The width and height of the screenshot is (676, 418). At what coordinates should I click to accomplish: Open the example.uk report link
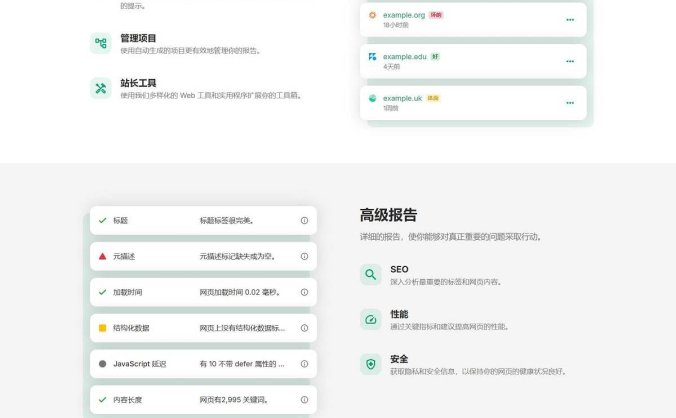click(402, 98)
